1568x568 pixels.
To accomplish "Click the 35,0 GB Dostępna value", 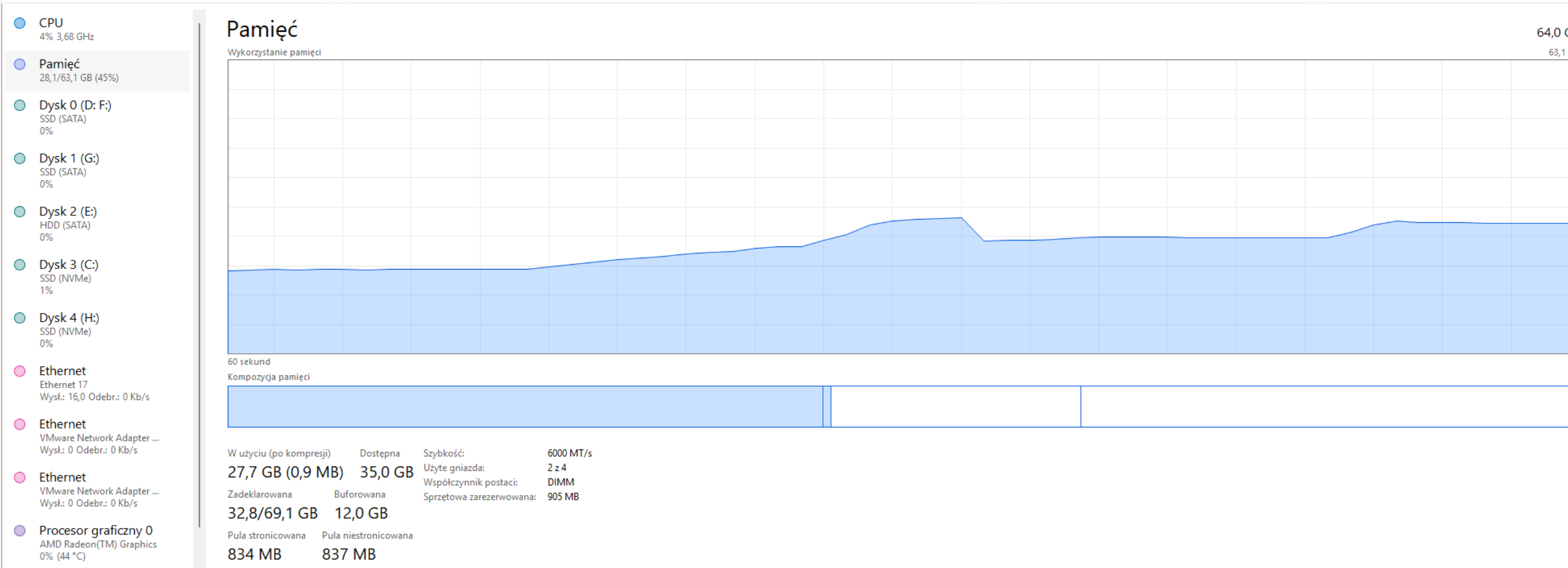I will [386, 472].
